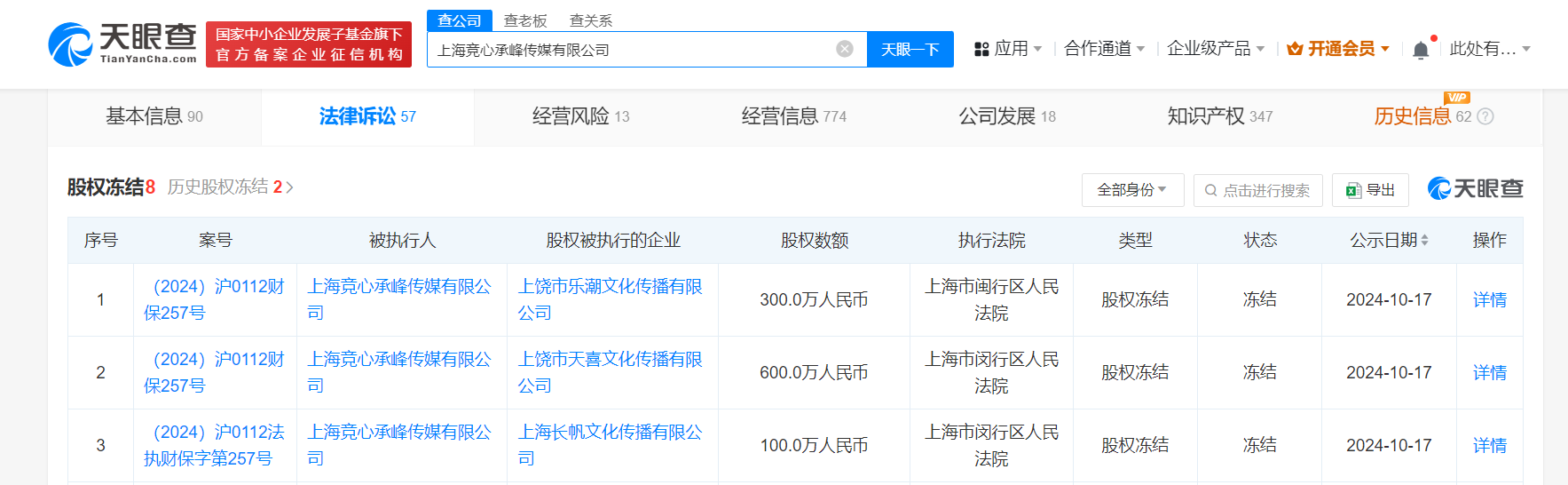Click the 300.0万人民币 amount cell

coord(814,300)
